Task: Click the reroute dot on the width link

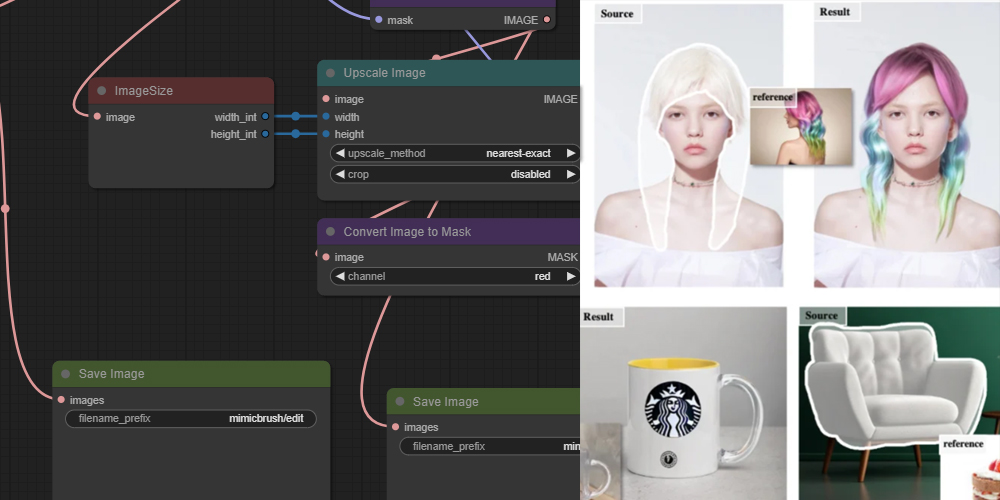Action: click(x=295, y=116)
